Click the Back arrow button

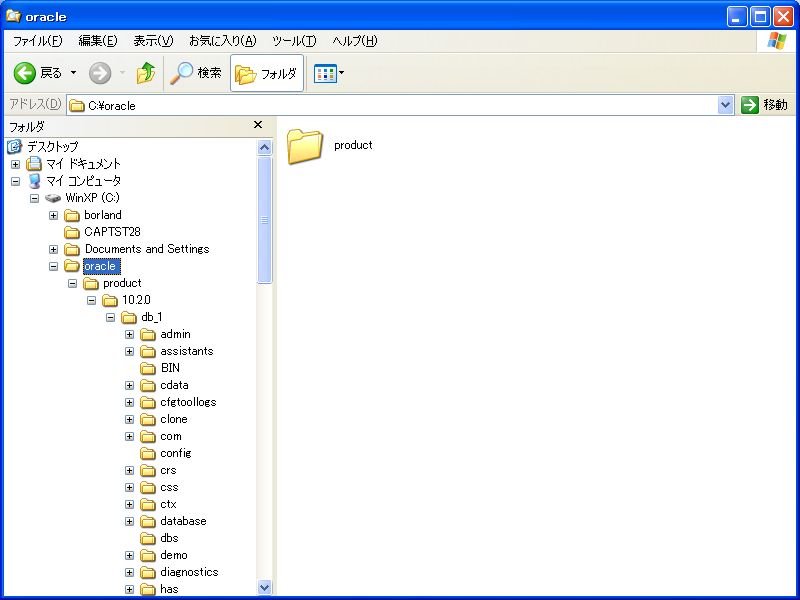(37, 73)
